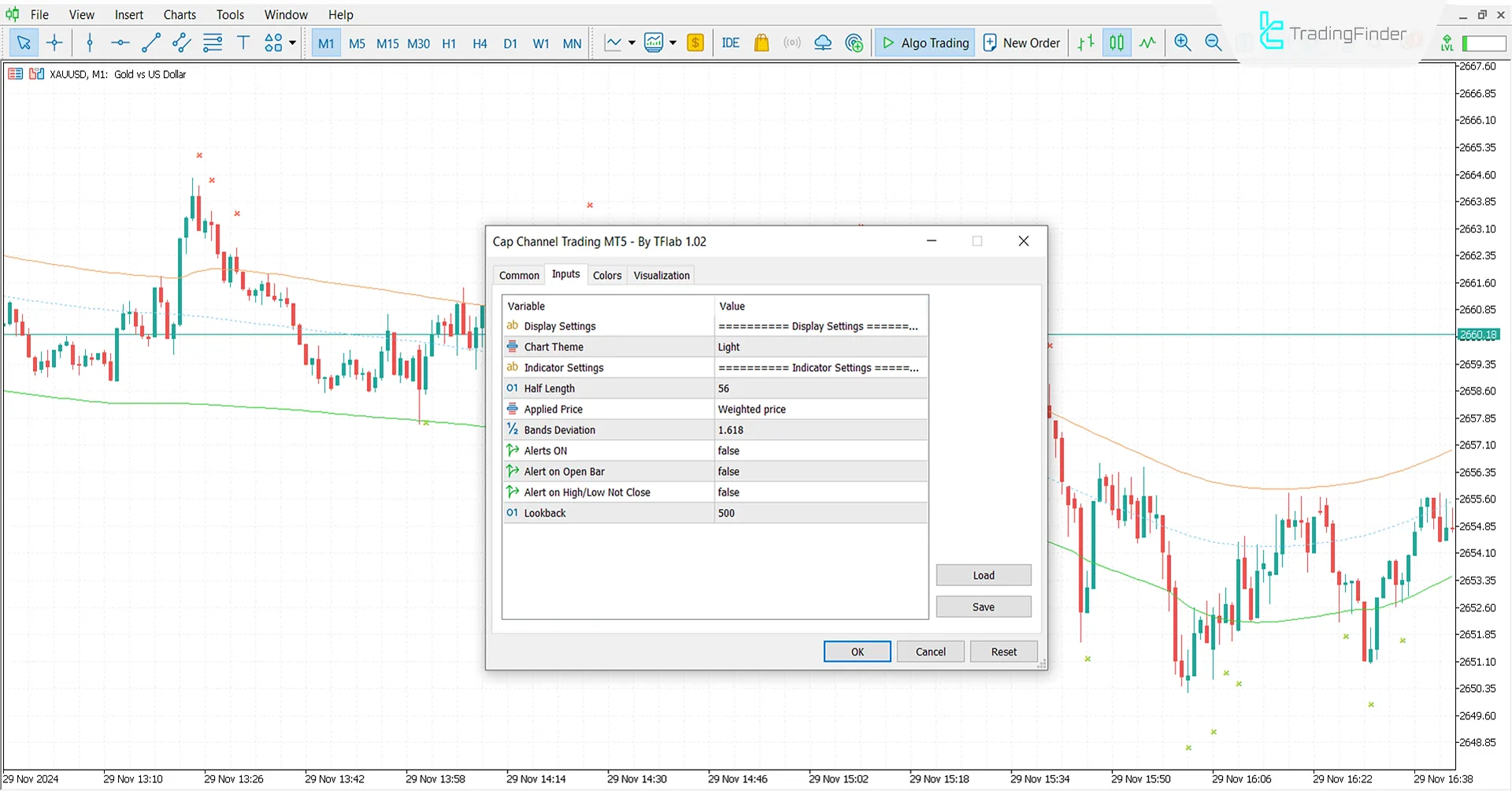Reset the indicator inputs

1003,652
